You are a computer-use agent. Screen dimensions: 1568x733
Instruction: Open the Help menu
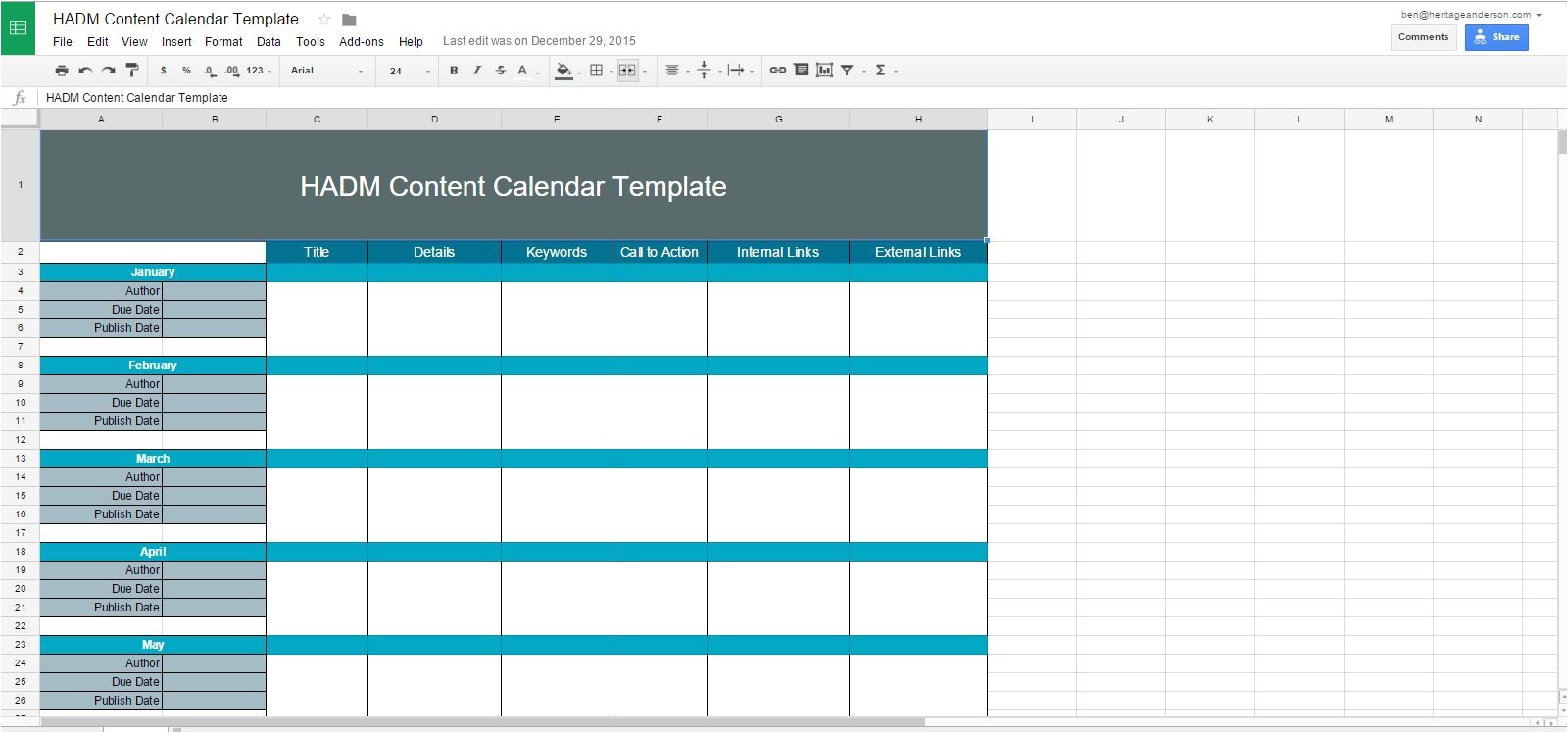[411, 42]
